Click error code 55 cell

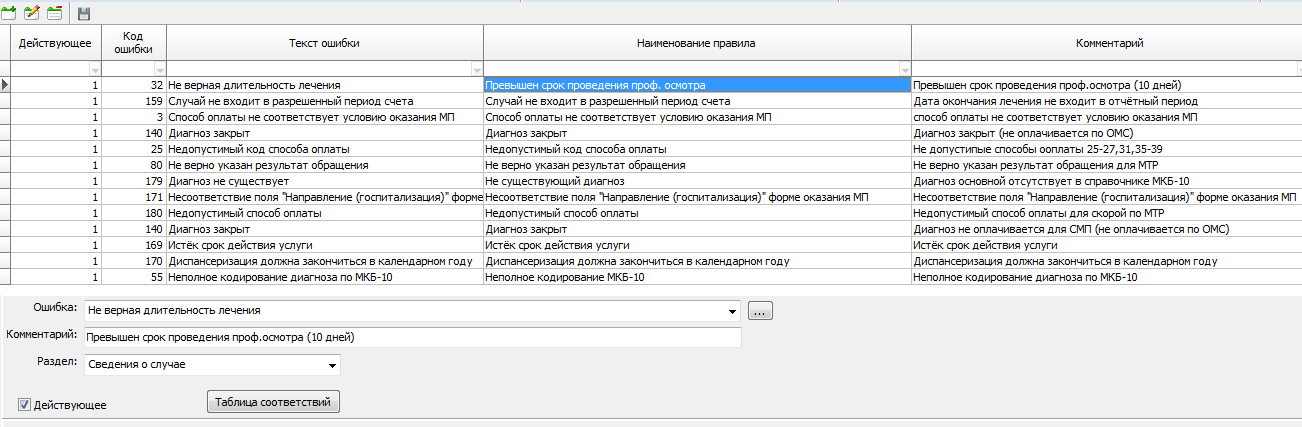(134, 277)
